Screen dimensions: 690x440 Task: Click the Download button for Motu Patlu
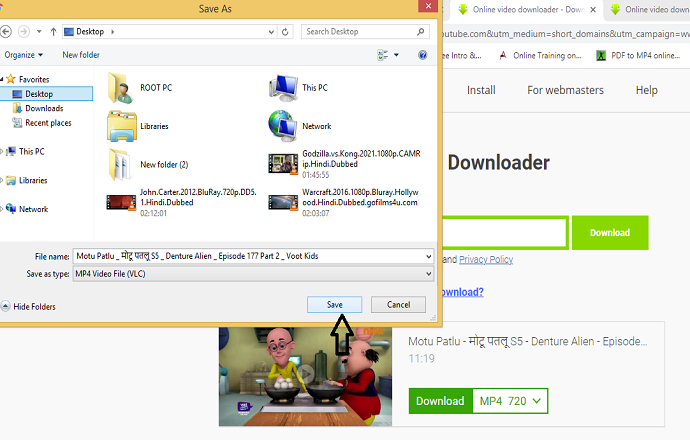tap(440, 401)
